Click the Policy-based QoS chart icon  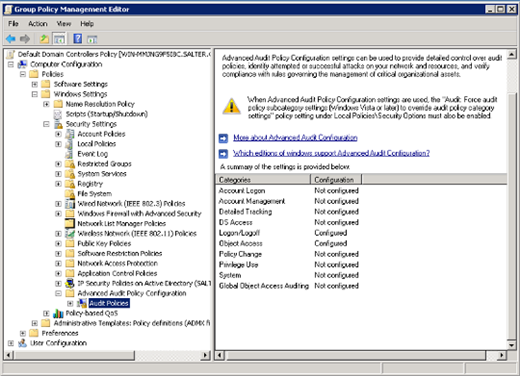pyautogui.click(x=58, y=313)
